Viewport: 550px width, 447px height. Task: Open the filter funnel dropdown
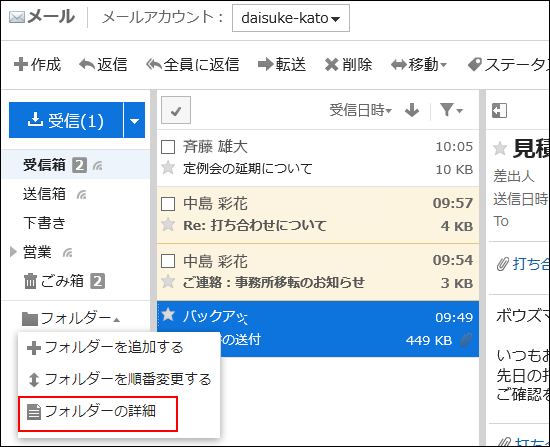pyautogui.click(x=451, y=110)
